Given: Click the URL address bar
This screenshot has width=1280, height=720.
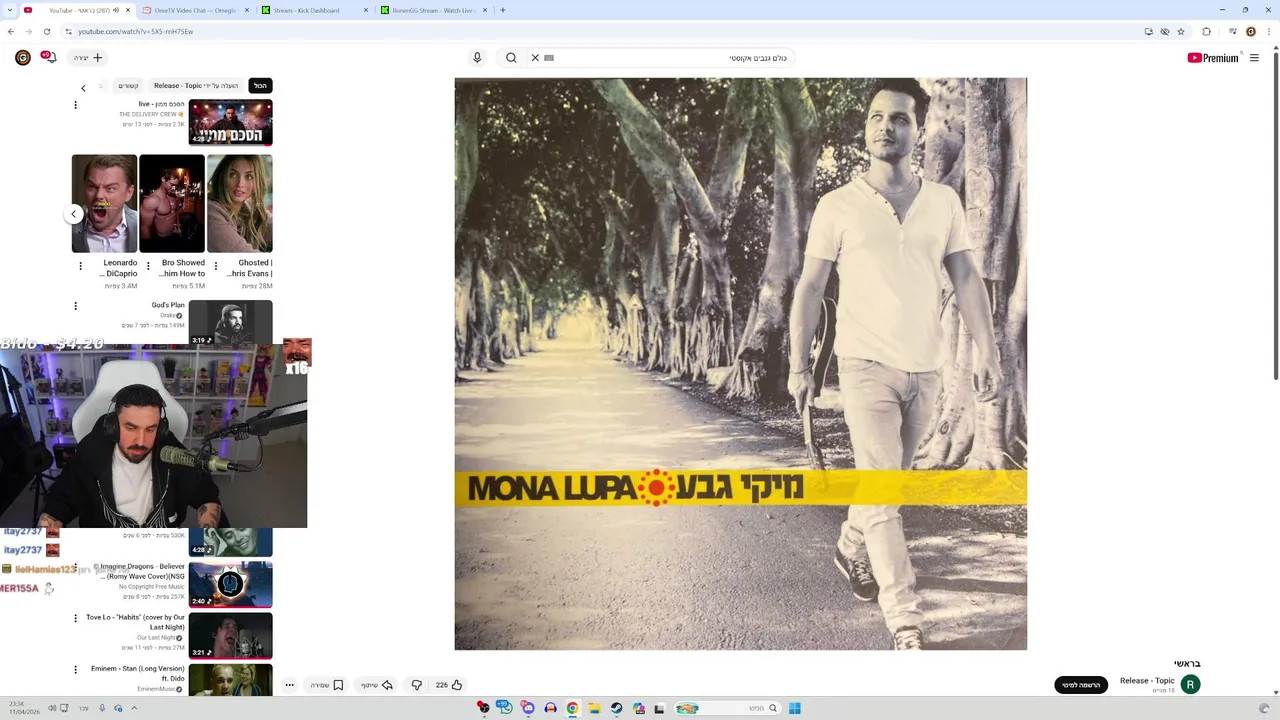Looking at the screenshot, I should click(600, 31).
